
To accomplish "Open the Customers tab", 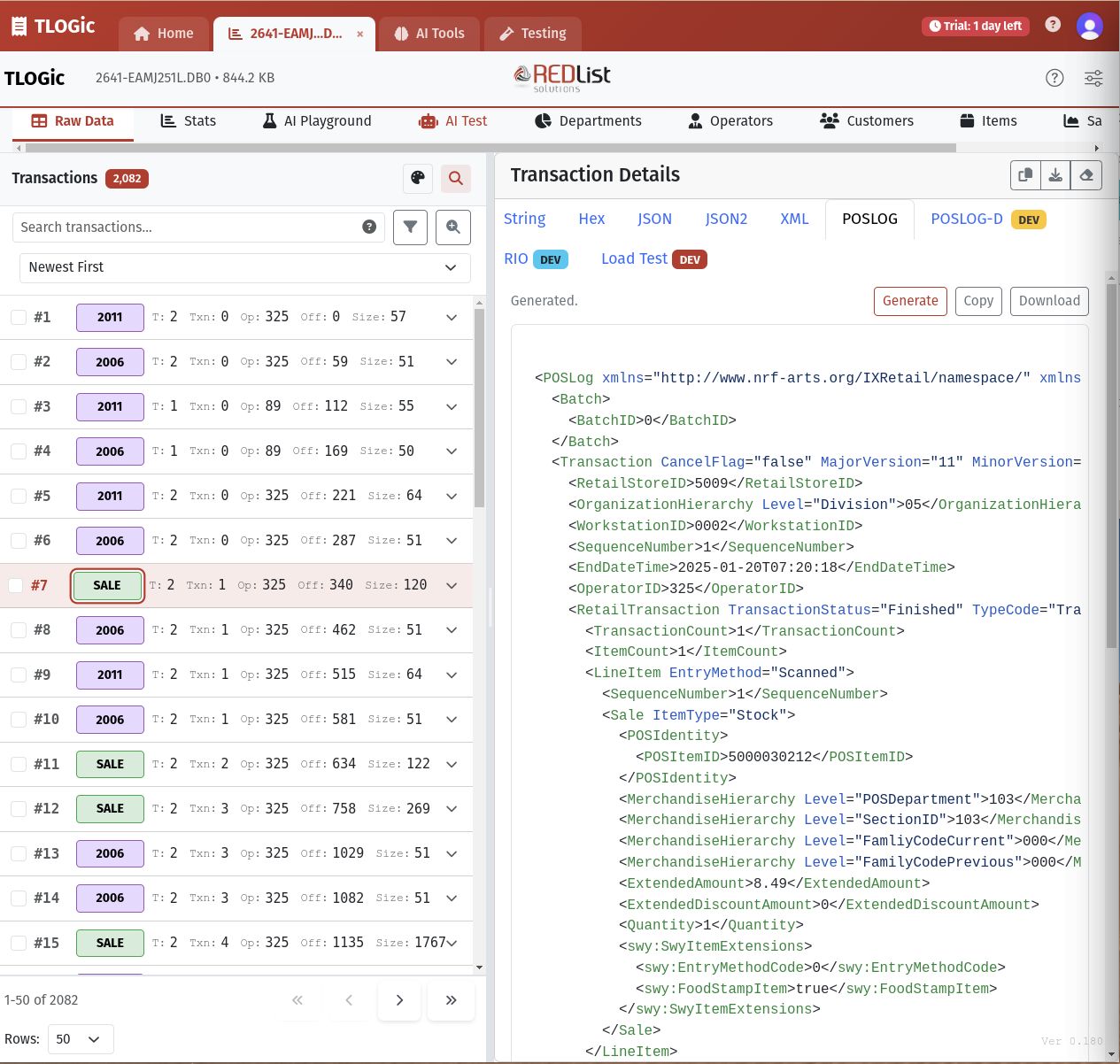I will point(867,120).
